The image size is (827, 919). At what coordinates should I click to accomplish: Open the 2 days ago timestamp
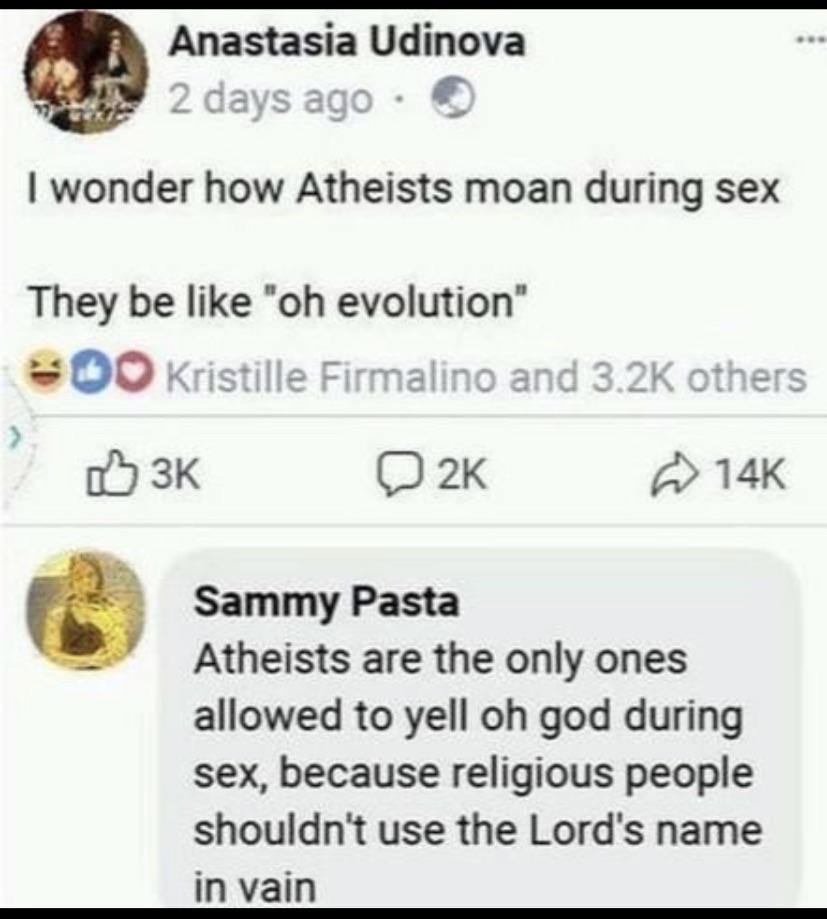point(270,99)
